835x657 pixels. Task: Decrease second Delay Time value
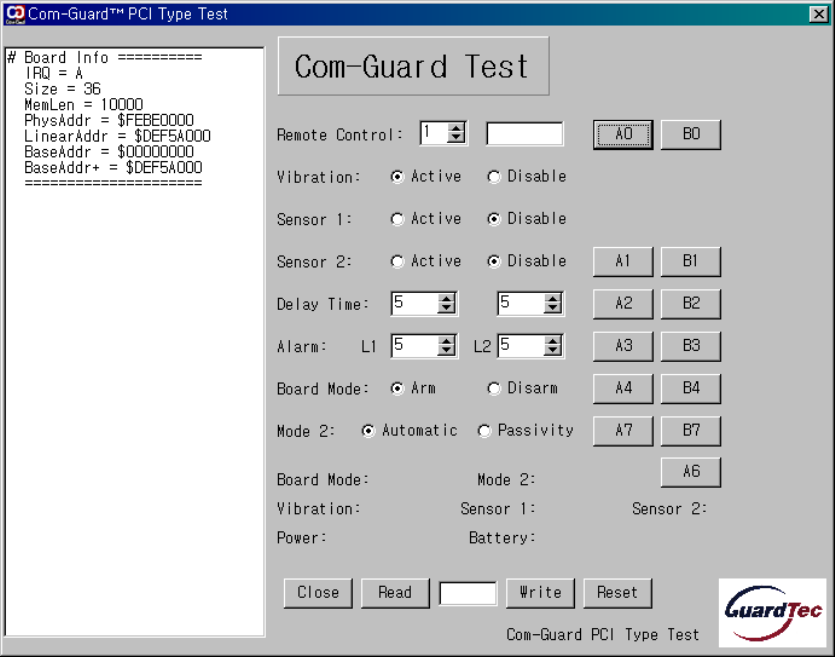coord(553,308)
